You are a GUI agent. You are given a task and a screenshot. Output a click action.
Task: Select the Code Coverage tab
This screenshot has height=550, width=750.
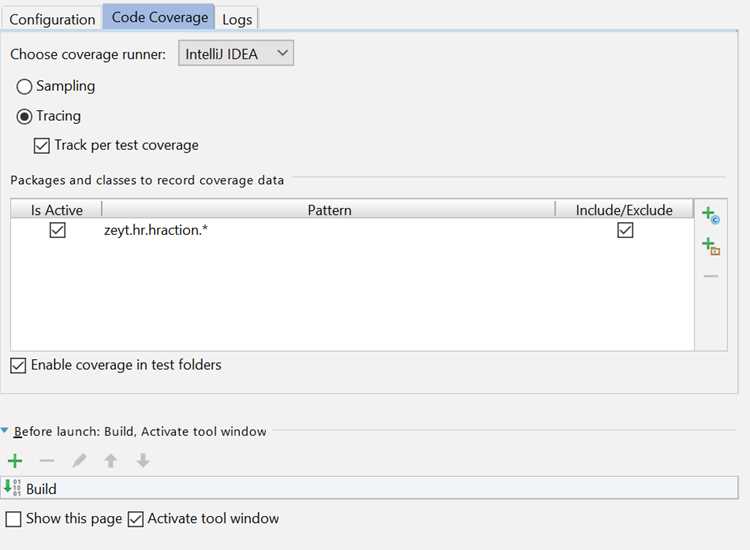pos(159,18)
